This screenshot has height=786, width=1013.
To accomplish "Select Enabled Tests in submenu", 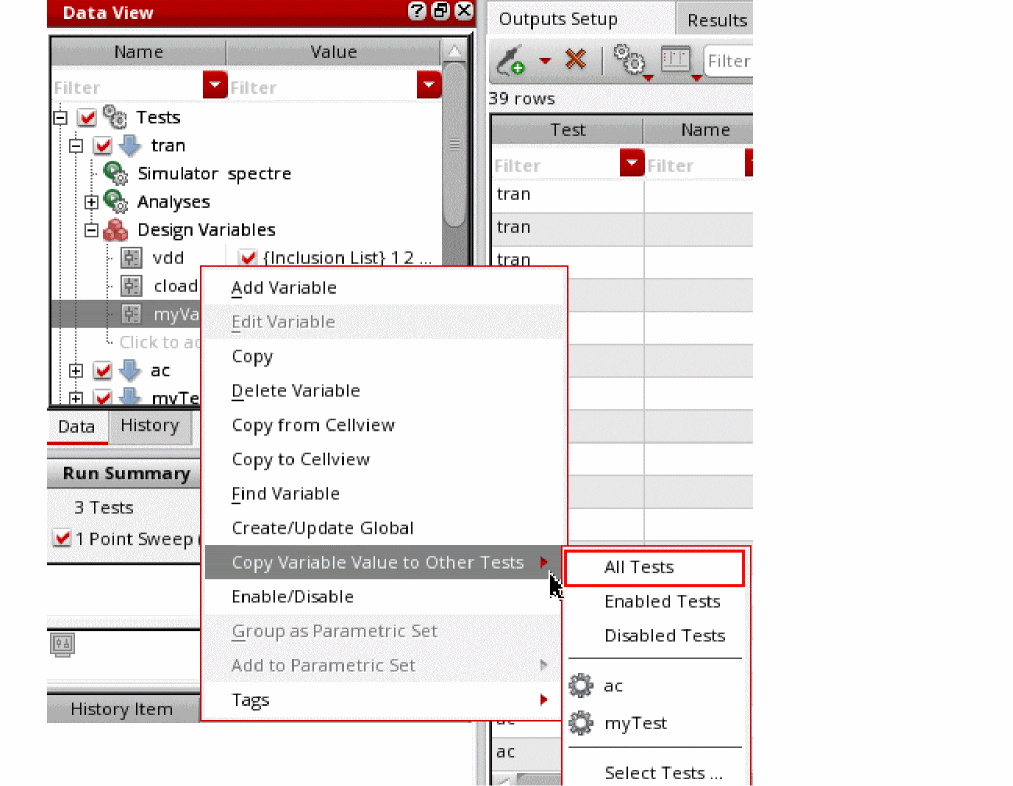I will coord(654,601).
